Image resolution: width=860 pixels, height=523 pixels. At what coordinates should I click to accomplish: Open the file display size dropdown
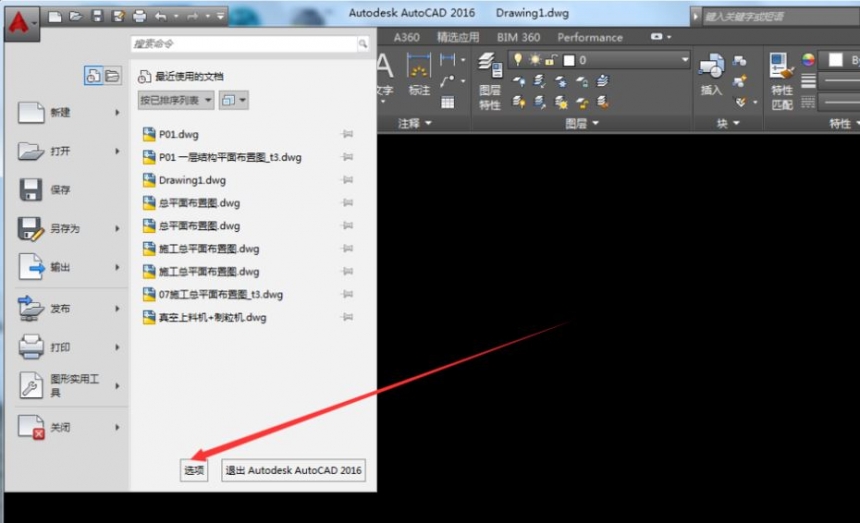pos(234,100)
